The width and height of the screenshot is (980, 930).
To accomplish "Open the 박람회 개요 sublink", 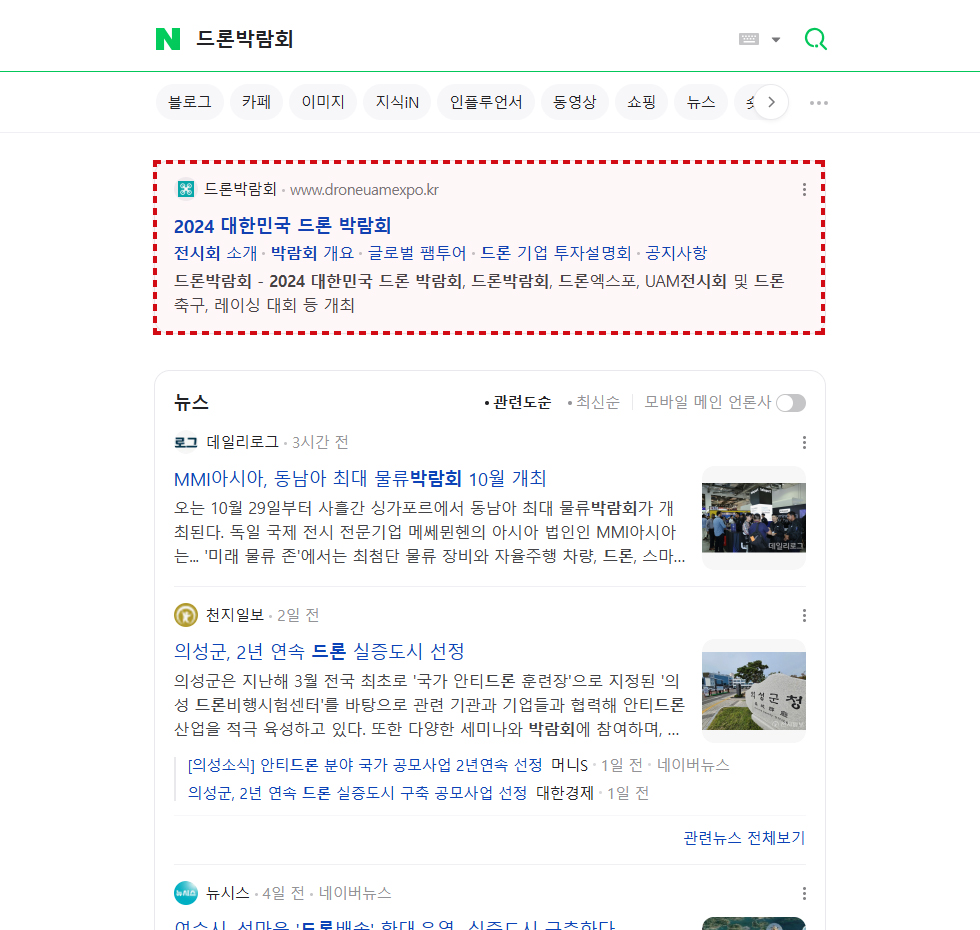I will [312, 253].
